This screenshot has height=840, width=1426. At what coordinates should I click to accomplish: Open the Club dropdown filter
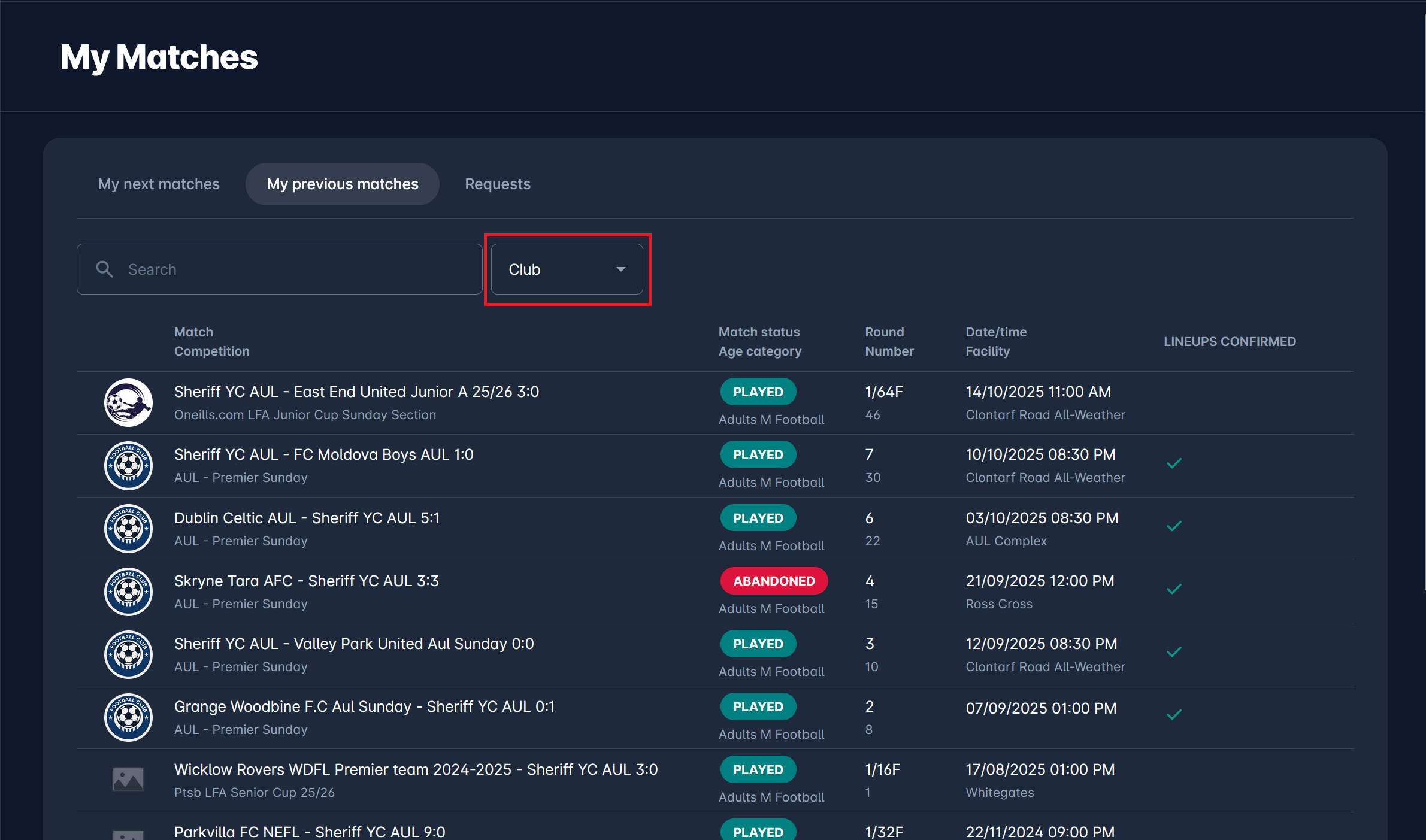566,269
